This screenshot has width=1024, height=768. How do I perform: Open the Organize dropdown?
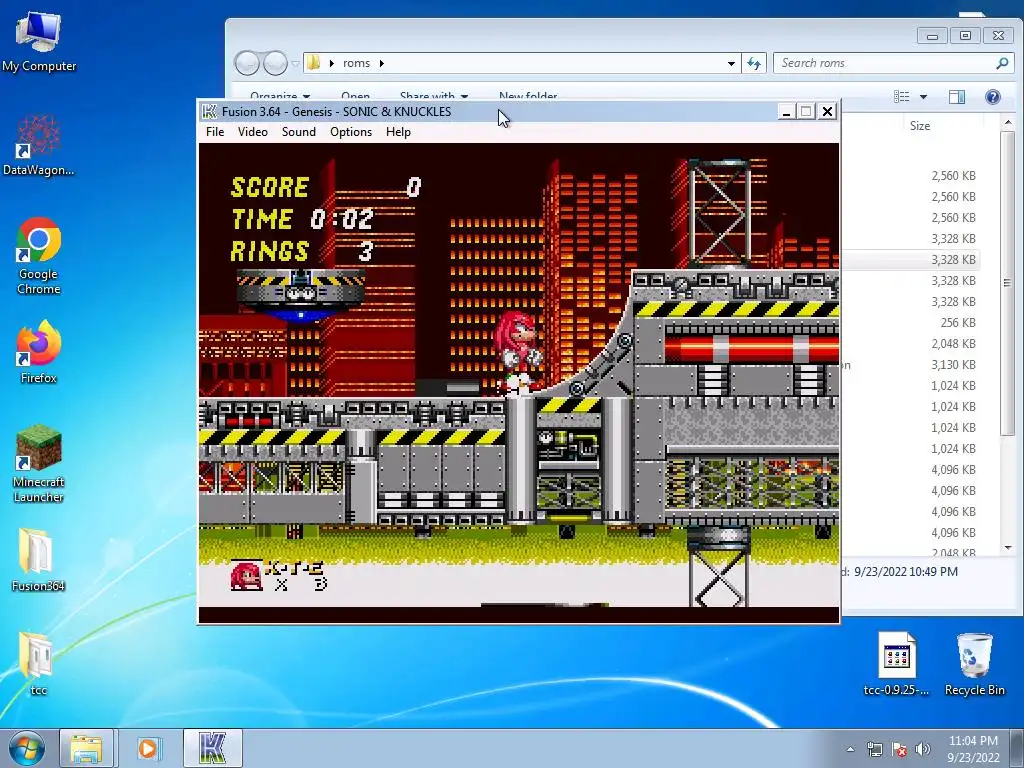tap(280, 97)
